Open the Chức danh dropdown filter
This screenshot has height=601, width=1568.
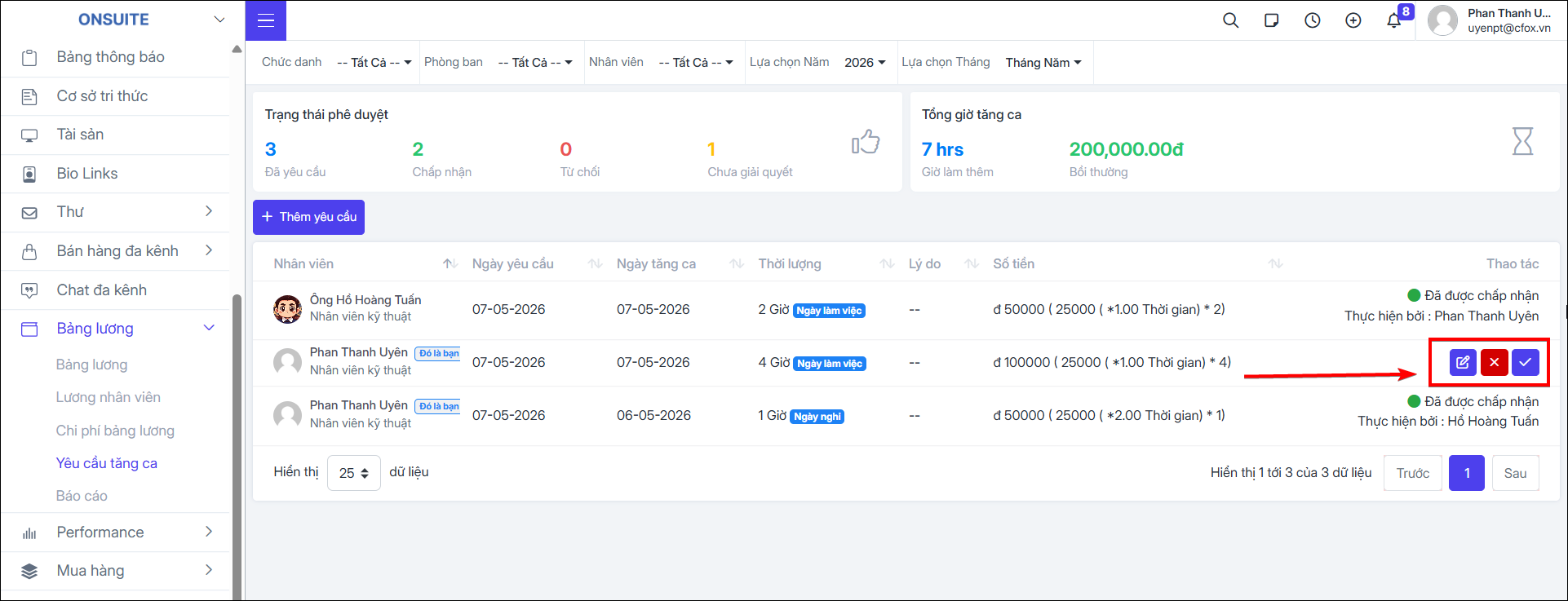[x=374, y=62]
